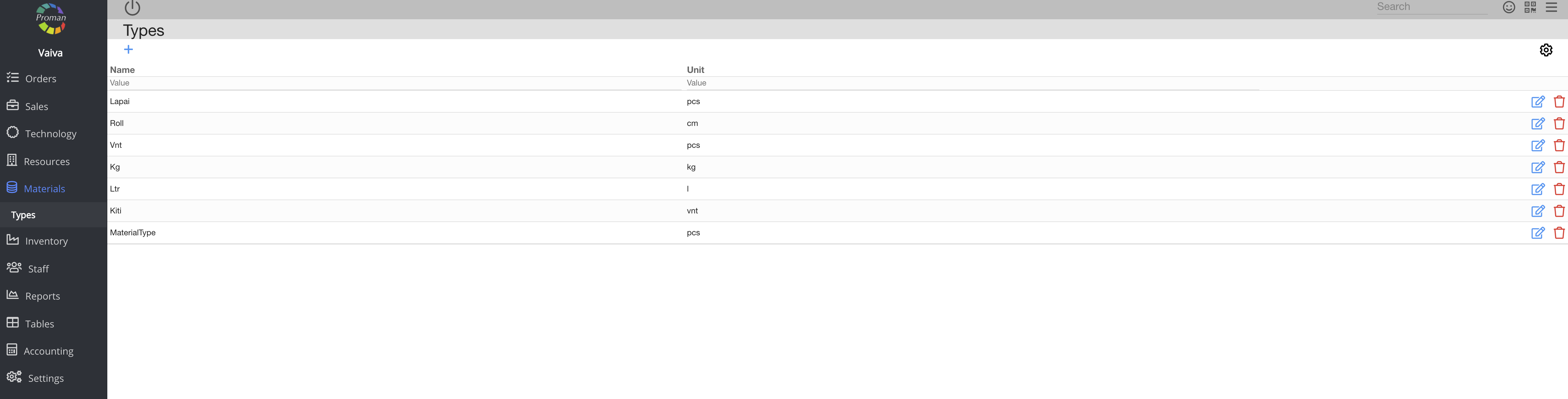The image size is (1568, 399).
Task: Select the Types submenu item
Action: point(23,215)
